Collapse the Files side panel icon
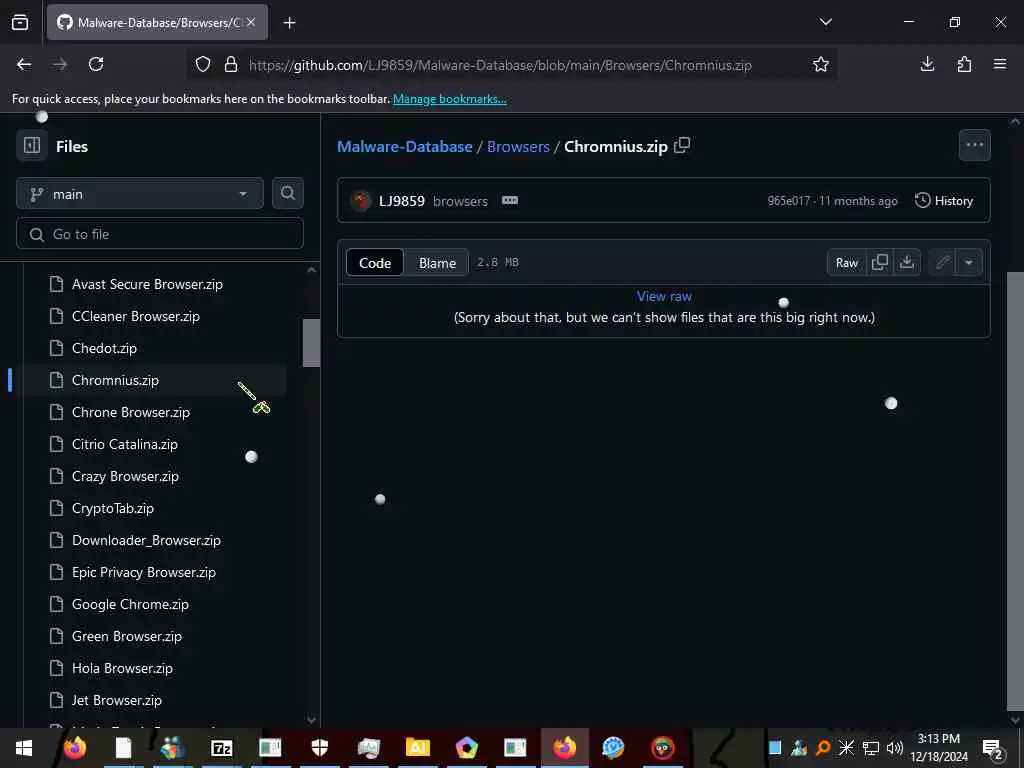 (x=32, y=146)
